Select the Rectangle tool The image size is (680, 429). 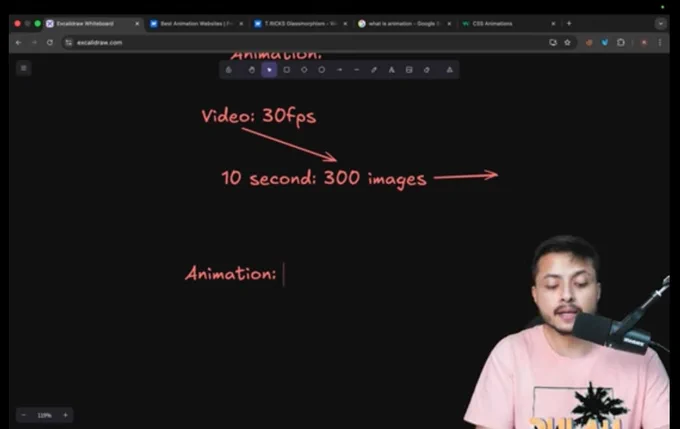pos(287,70)
